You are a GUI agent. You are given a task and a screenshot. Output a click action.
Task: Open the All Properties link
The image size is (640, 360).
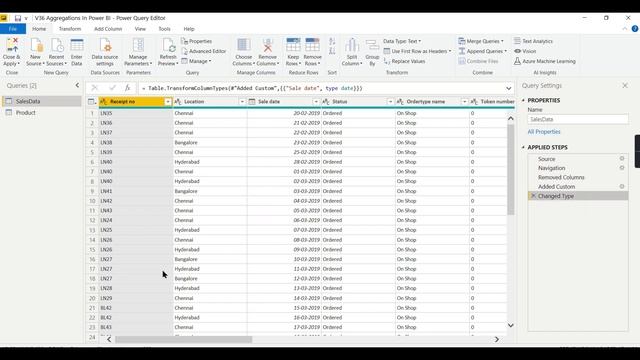click(x=544, y=132)
